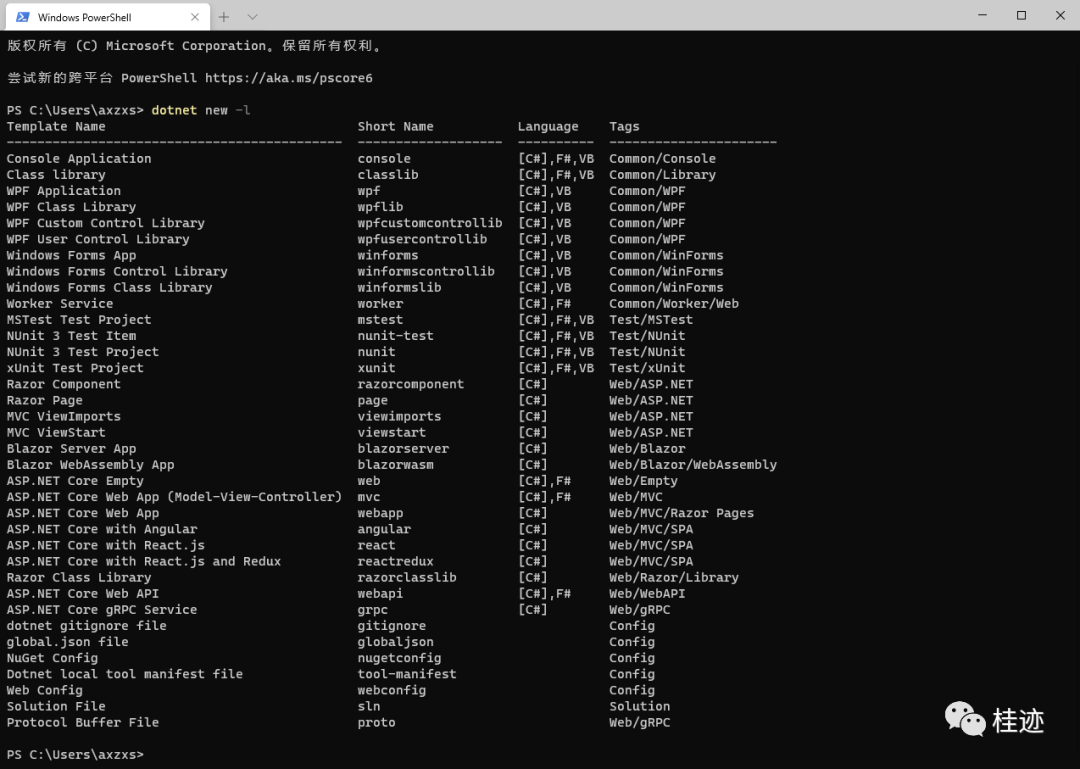This screenshot has width=1080, height=769.
Task: Click the 'WPF Application' template name
Action: click(x=63, y=191)
